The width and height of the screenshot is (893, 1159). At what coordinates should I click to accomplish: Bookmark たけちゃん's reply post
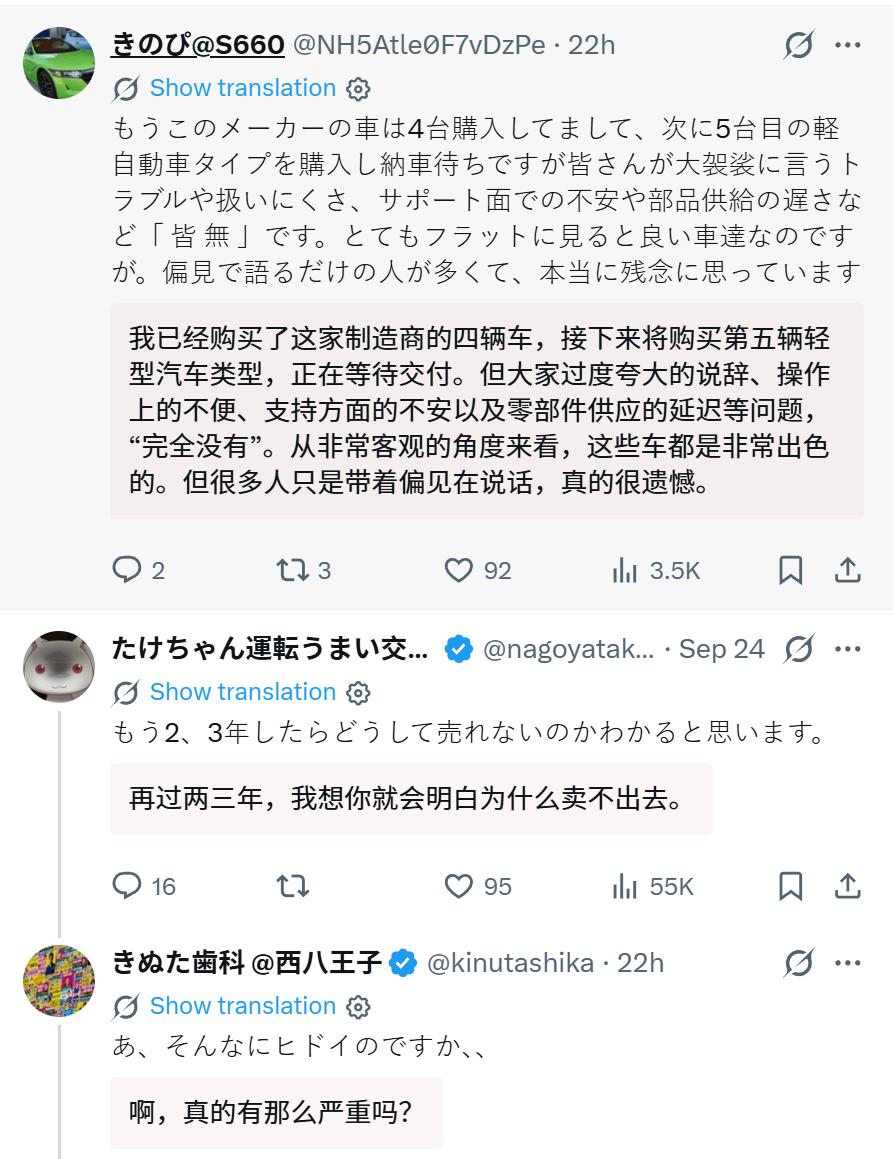coord(790,886)
